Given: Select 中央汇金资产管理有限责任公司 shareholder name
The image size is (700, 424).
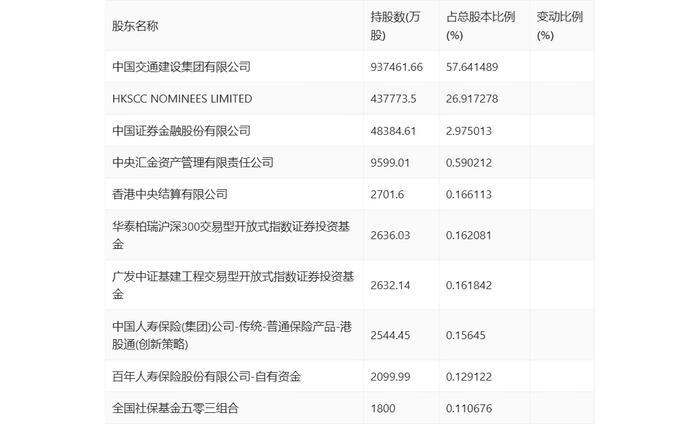Looking at the screenshot, I should [x=193, y=162].
